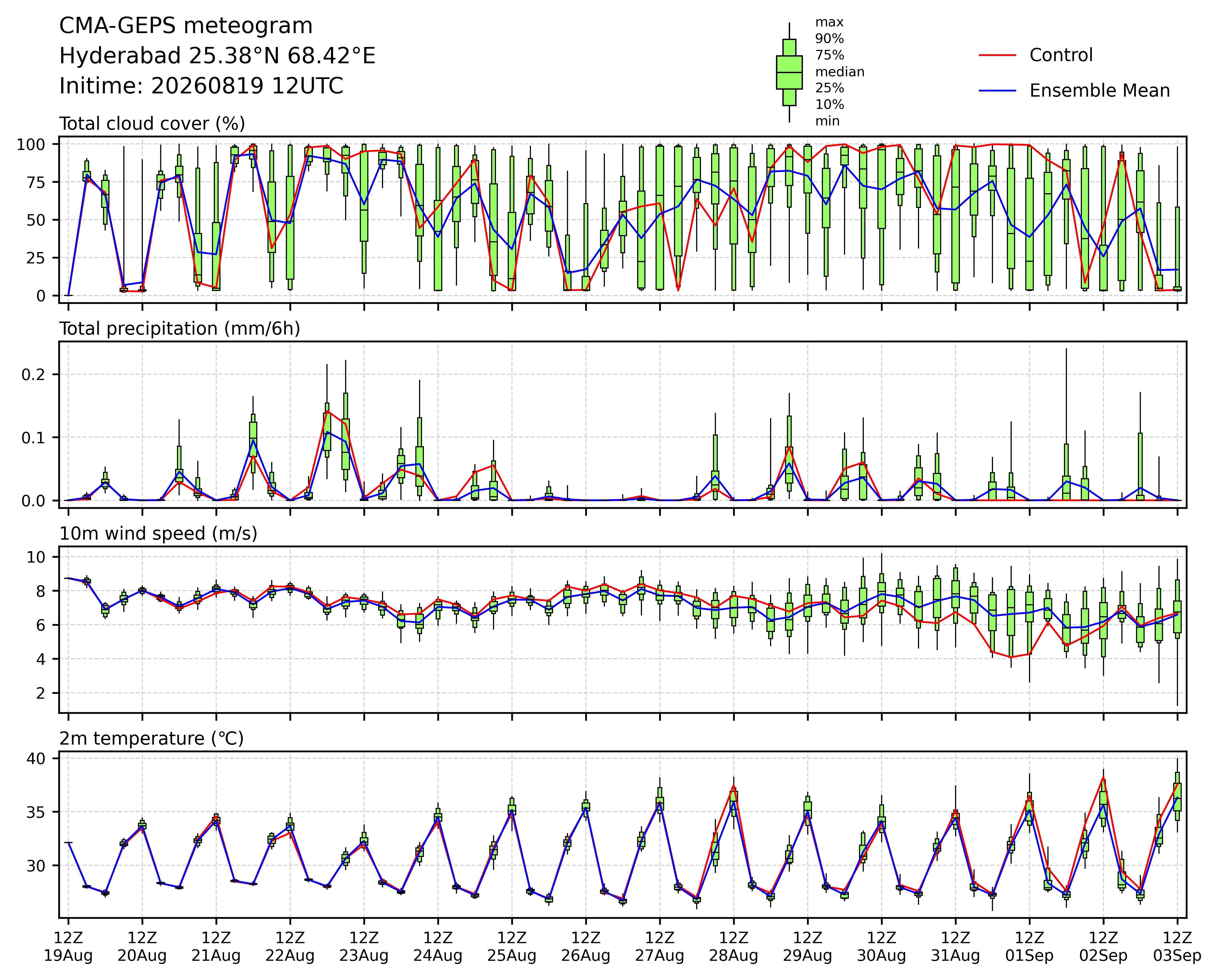Click the 12Z 03Sep time axis label
This screenshot has height=980, width=1218.
(1177, 948)
